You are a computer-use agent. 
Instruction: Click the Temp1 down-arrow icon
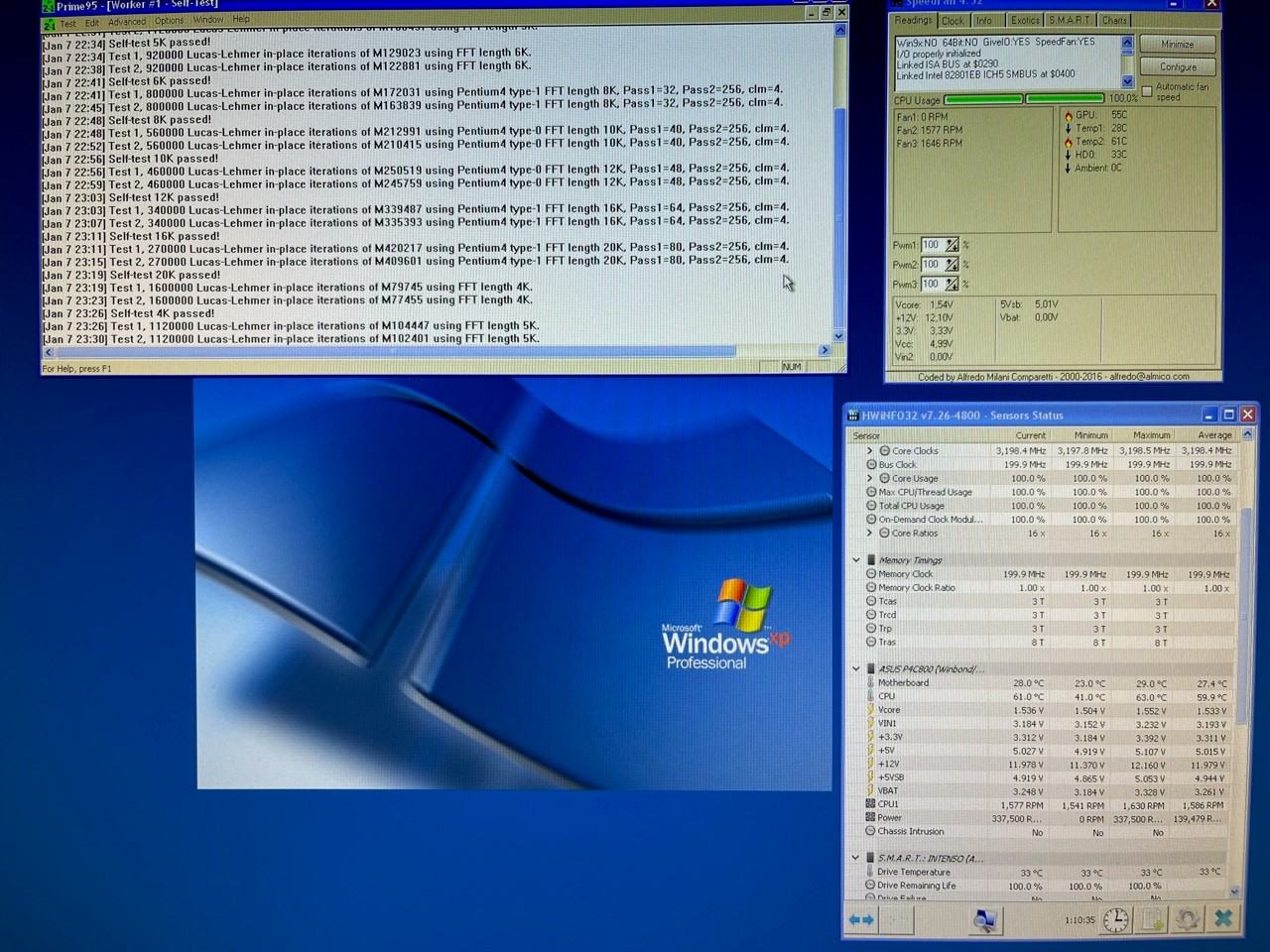pos(1068,128)
